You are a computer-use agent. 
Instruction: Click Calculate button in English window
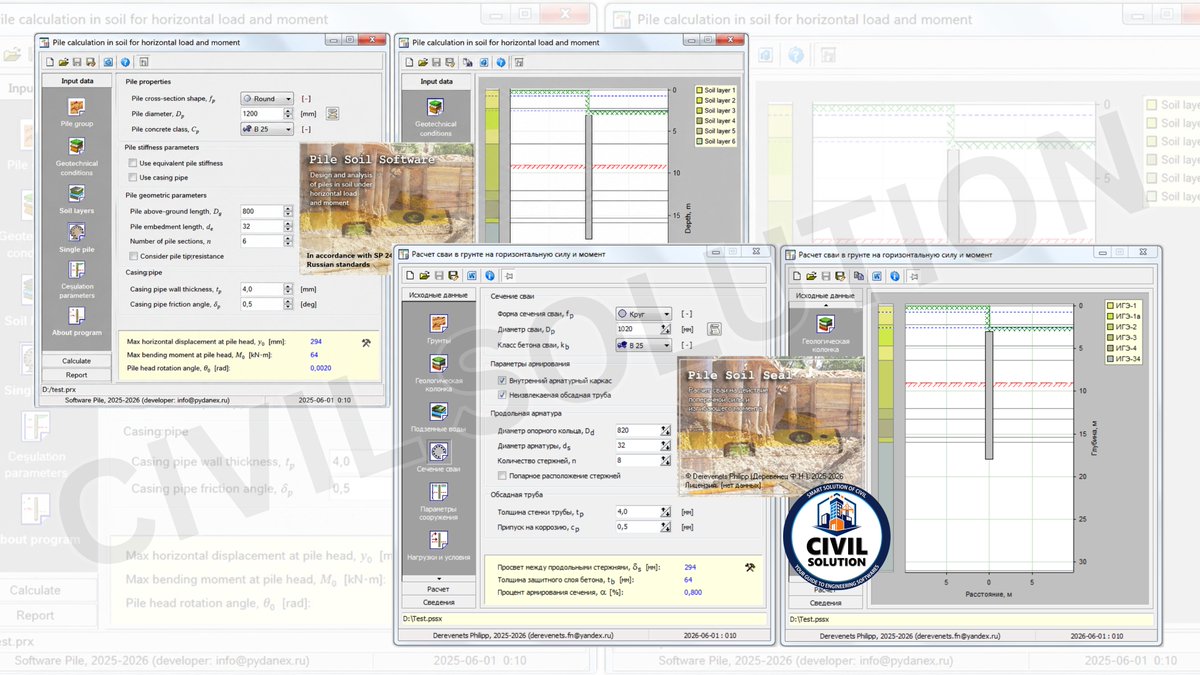click(77, 361)
